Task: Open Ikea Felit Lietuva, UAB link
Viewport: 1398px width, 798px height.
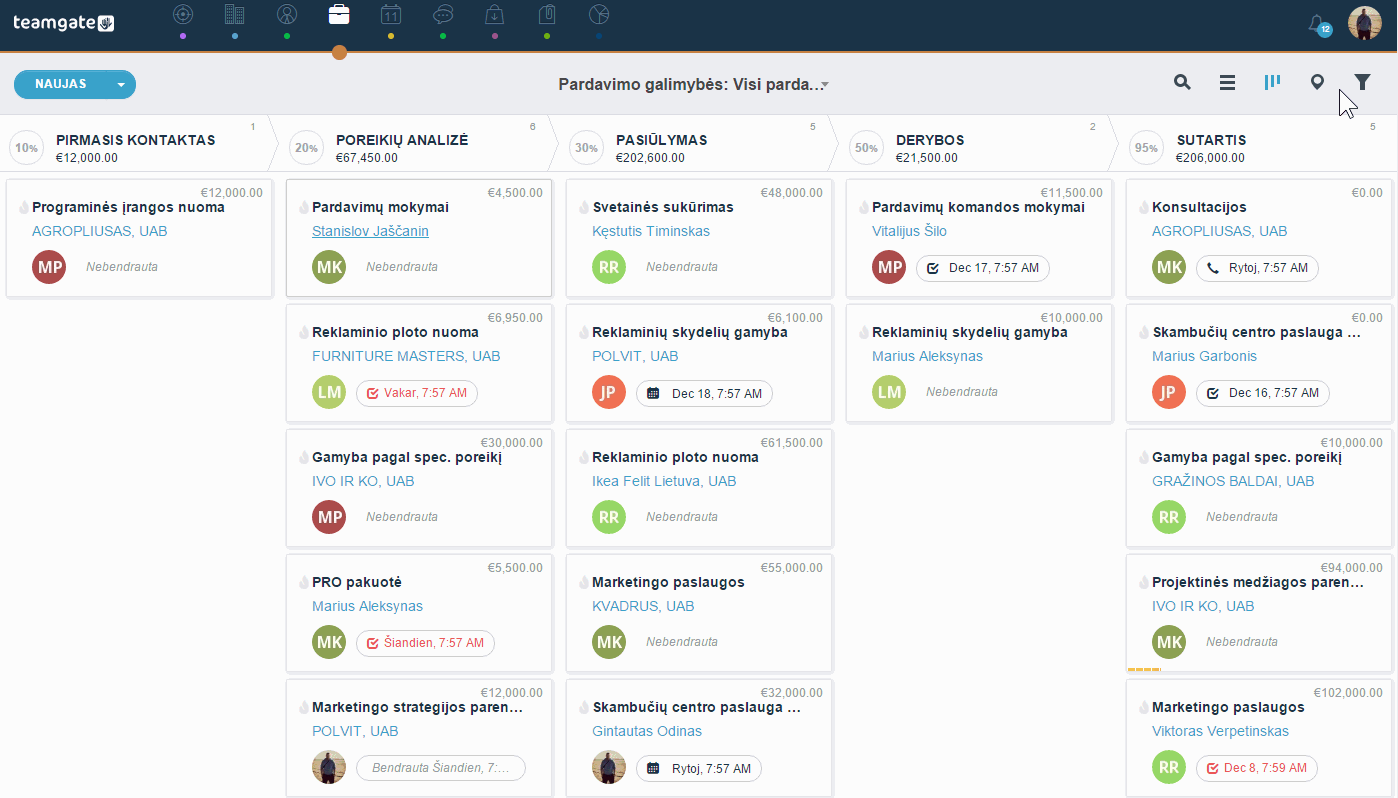Action: pos(664,481)
